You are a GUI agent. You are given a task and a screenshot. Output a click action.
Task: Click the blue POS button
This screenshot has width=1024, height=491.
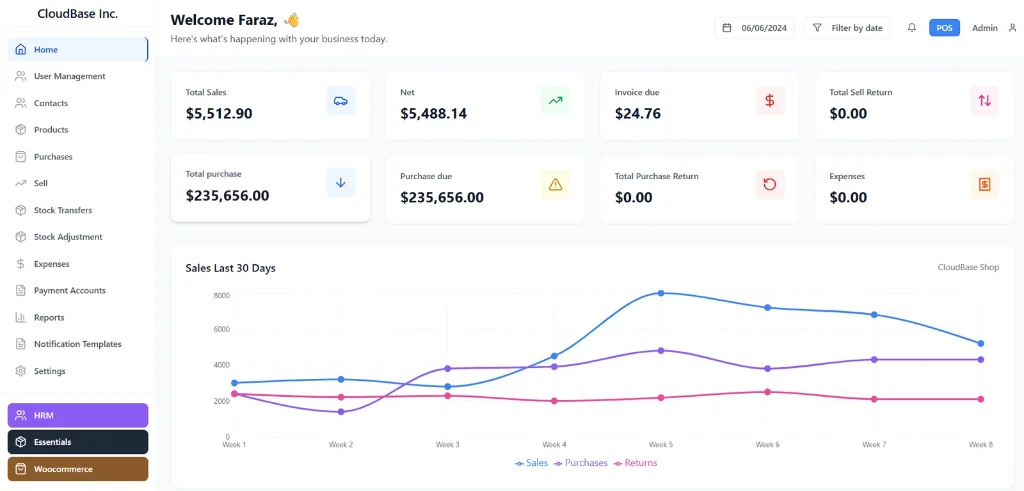[x=944, y=28]
